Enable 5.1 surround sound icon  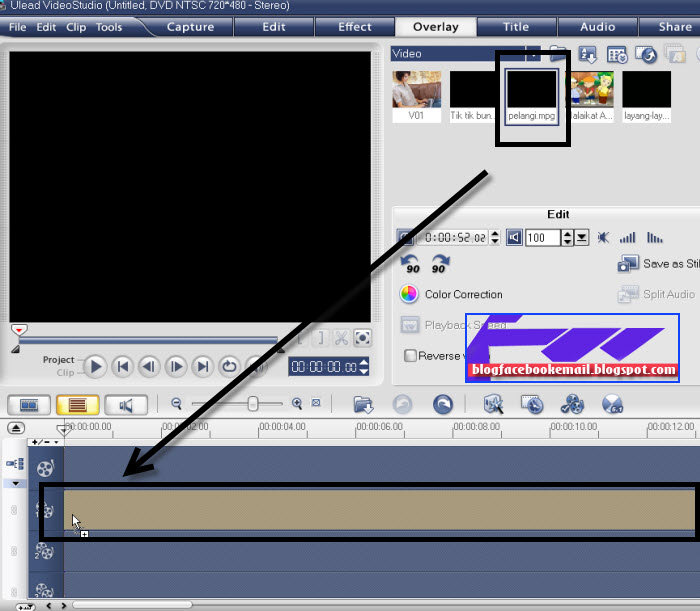(612, 405)
